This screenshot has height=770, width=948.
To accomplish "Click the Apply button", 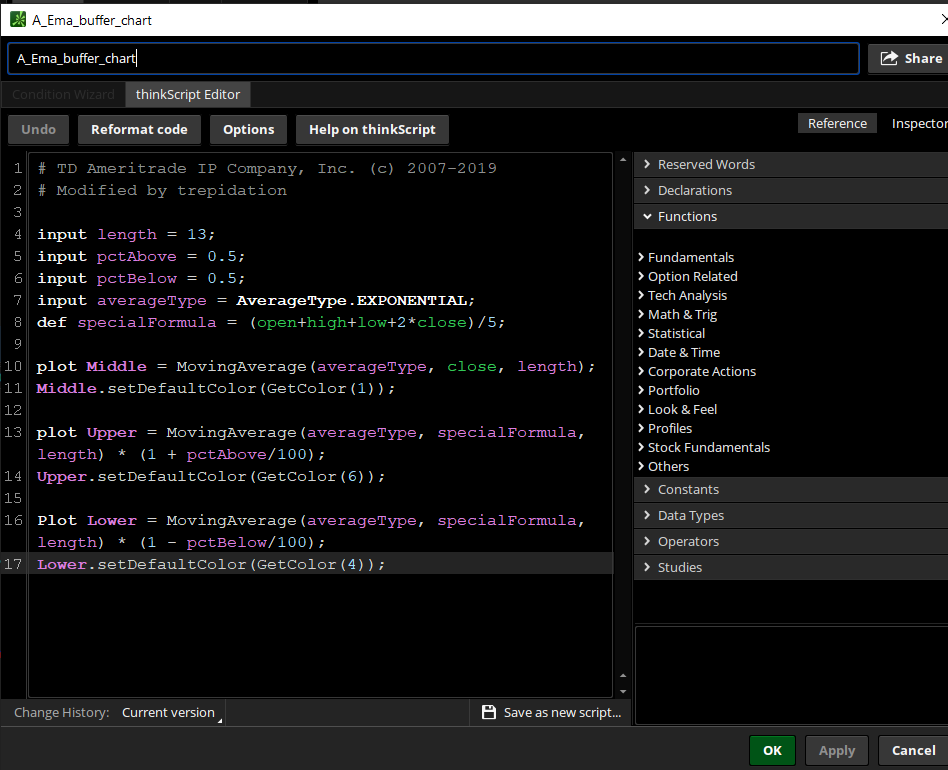I will (x=837, y=751).
